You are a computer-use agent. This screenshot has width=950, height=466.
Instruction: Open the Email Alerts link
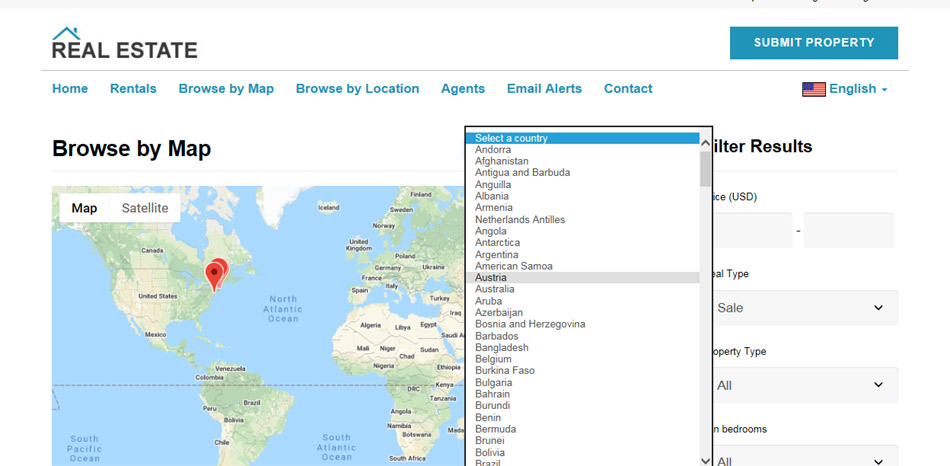coord(544,89)
